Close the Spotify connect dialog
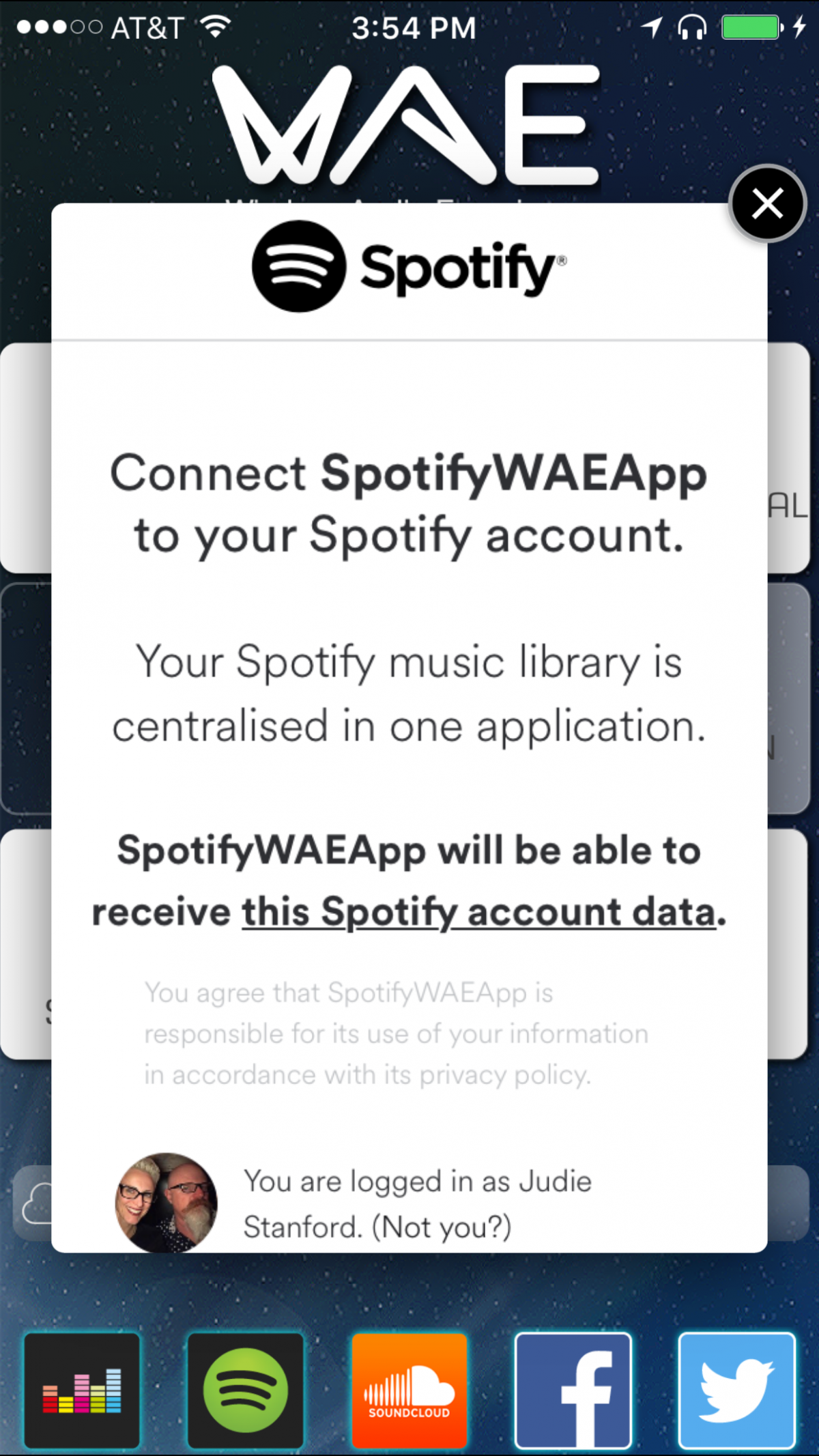This screenshot has width=819, height=1456. tap(767, 203)
